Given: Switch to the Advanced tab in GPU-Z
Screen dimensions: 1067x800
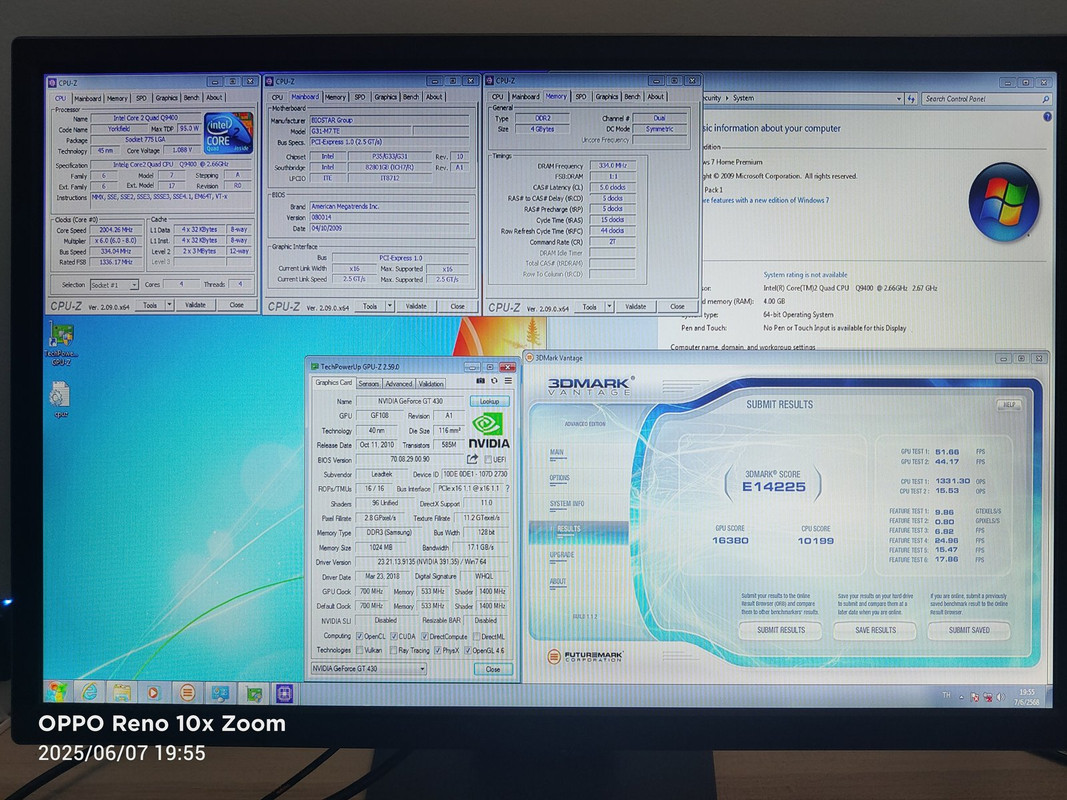Looking at the screenshot, I should point(399,384).
